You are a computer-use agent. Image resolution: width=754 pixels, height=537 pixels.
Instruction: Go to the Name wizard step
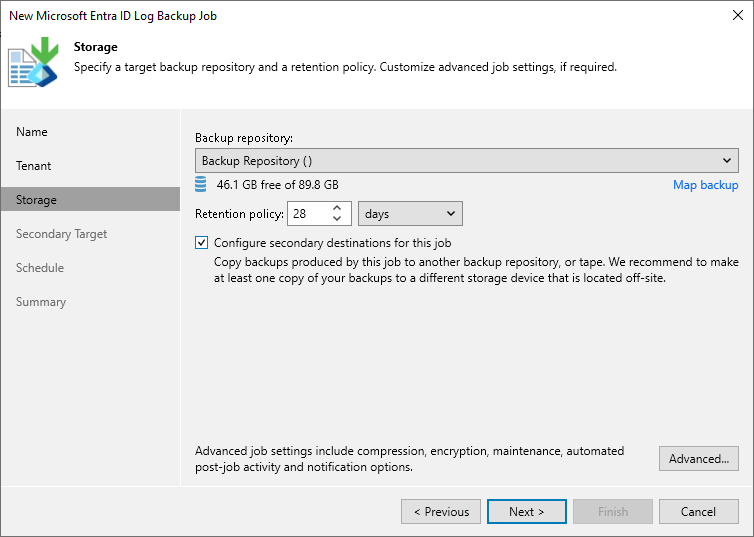coord(32,132)
